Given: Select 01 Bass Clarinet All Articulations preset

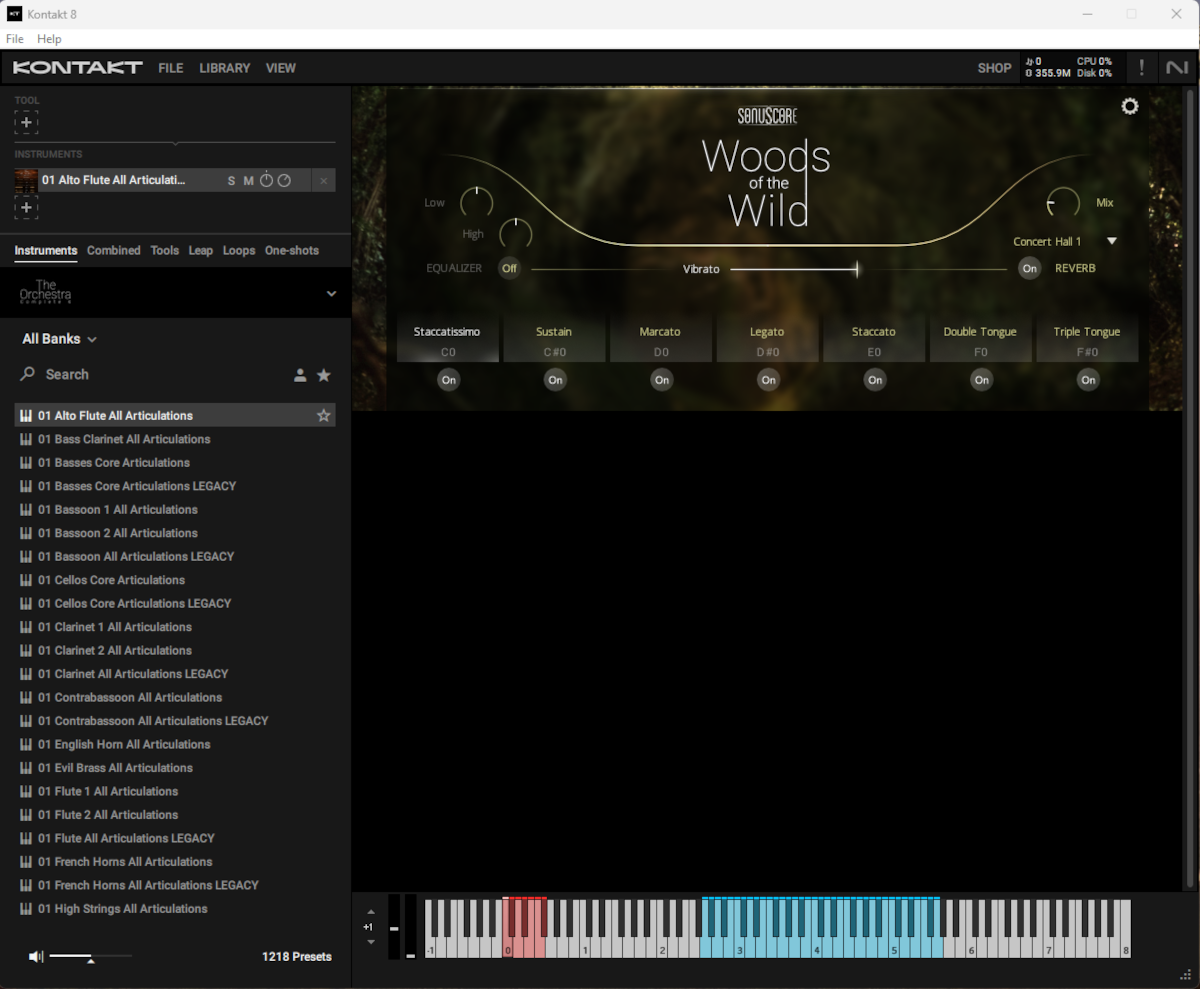Looking at the screenshot, I should (175, 439).
